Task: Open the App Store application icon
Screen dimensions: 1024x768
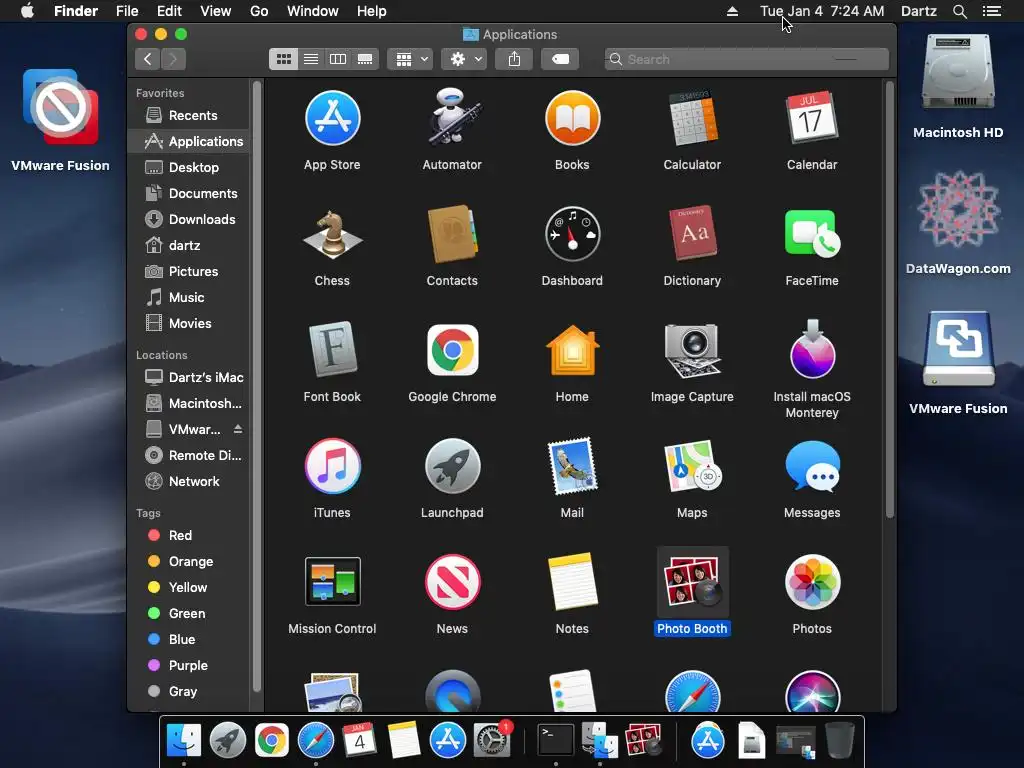Action: (332, 118)
